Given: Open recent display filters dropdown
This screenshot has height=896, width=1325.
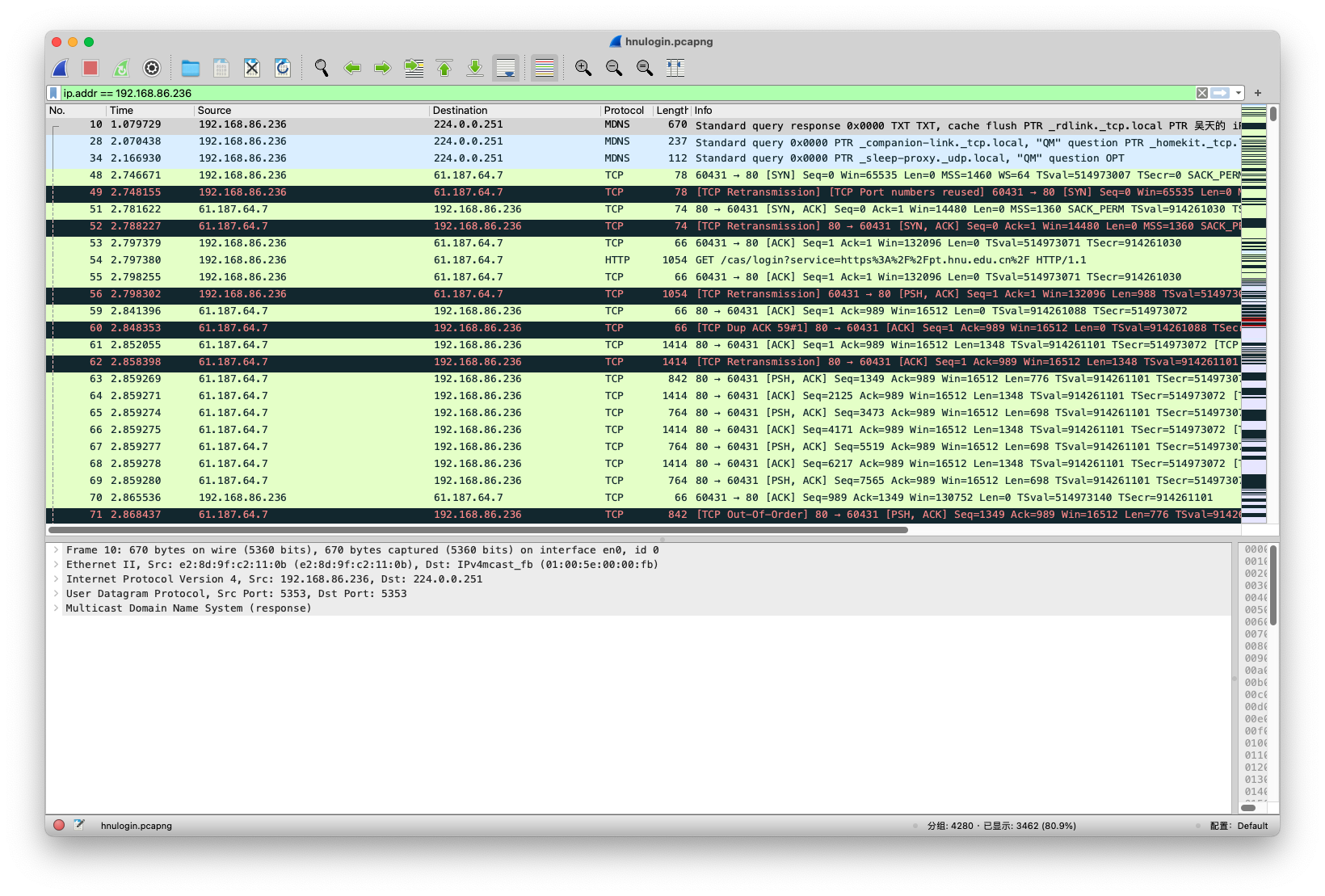Looking at the screenshot, I should (1239, 93).
